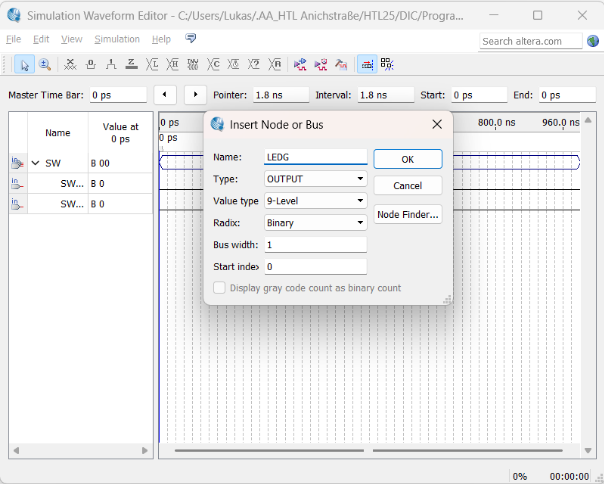Collapse the SW bus in the Name column
The image size is (605, 485).
35,162
